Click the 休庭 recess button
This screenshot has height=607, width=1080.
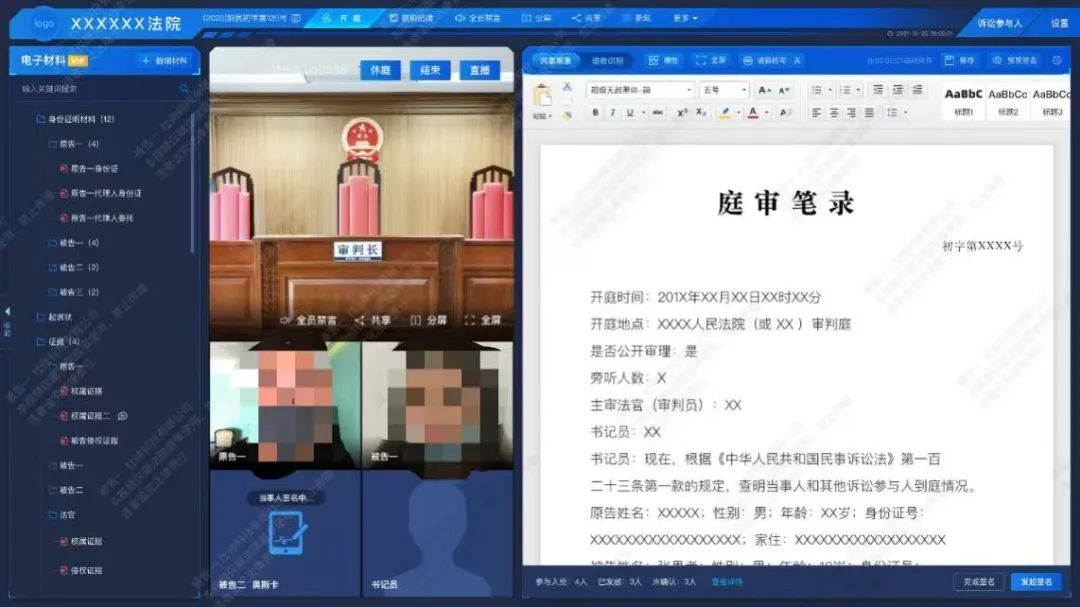pyautogui.click(x=380, y=70)
